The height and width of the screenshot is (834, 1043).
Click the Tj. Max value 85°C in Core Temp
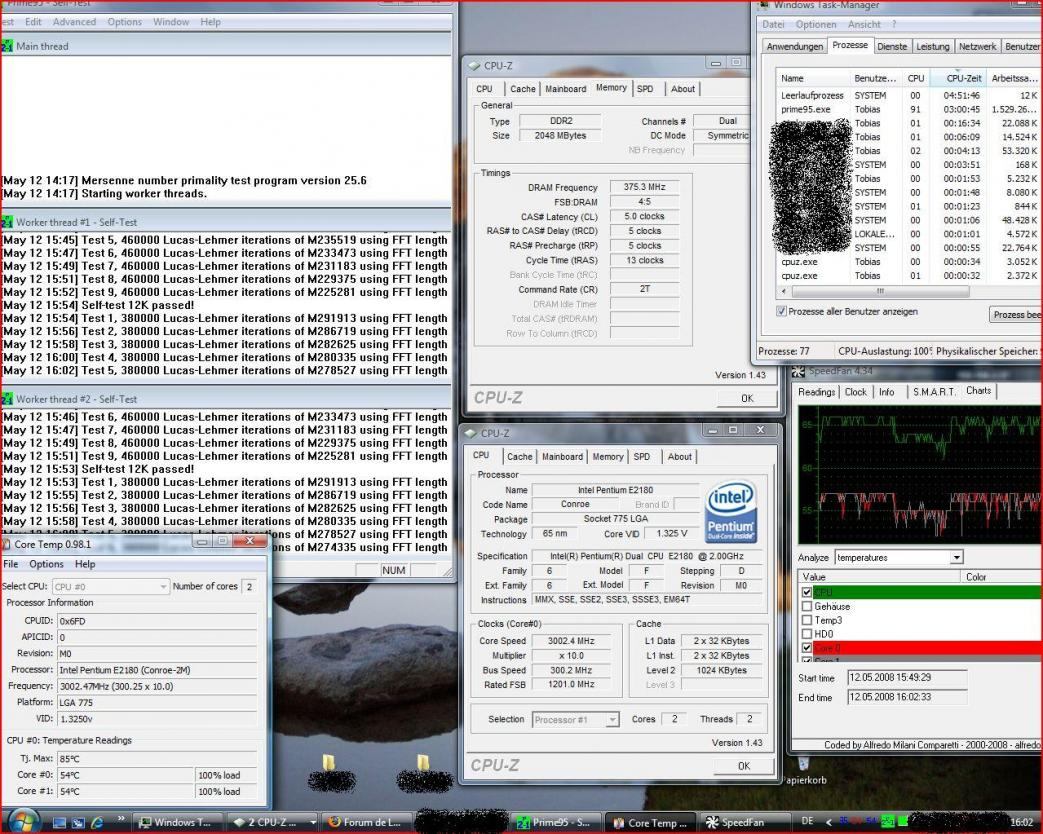click(x=157, y=759)
